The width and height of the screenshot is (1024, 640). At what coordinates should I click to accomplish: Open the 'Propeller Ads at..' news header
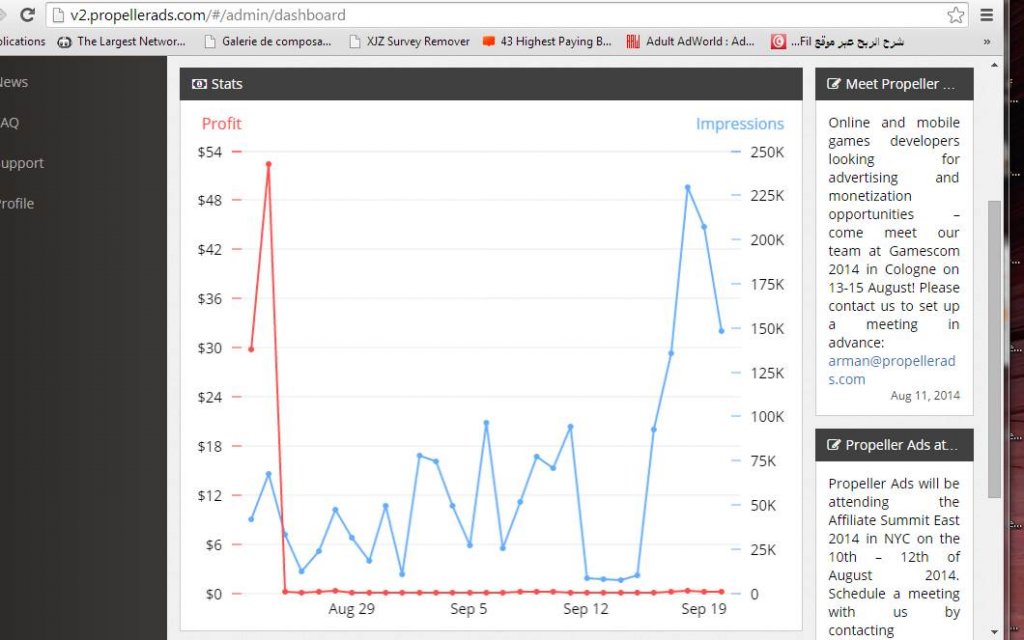pyautogui.click(x=894, y=445)
